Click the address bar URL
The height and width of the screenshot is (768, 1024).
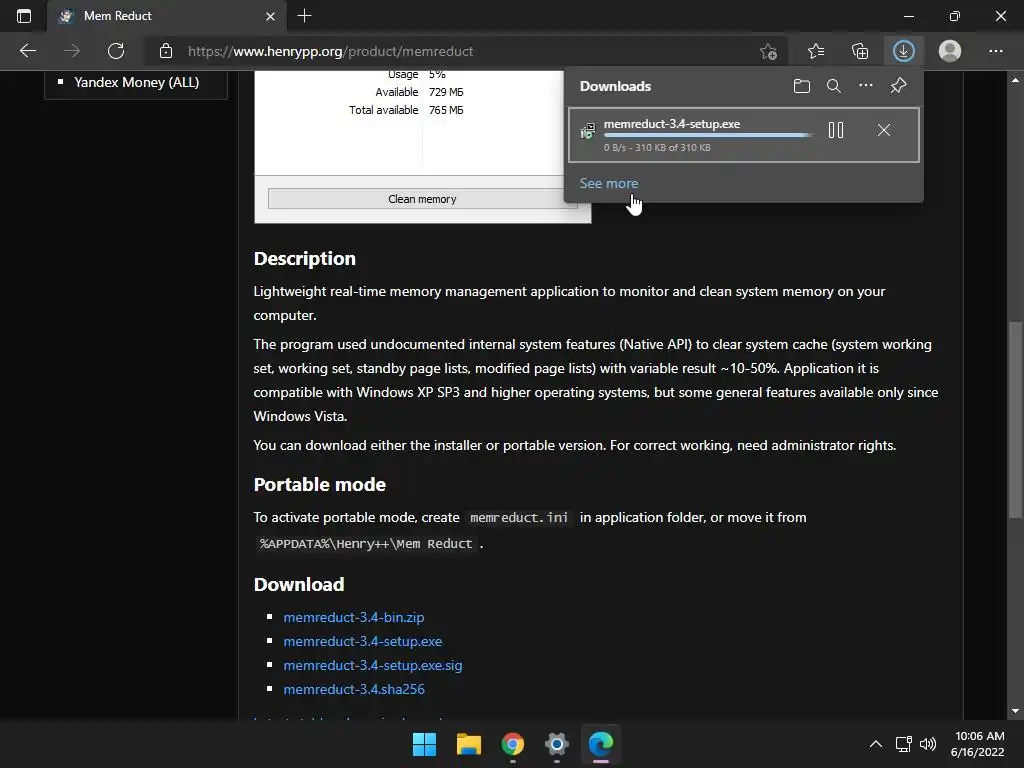coord(330,51)
